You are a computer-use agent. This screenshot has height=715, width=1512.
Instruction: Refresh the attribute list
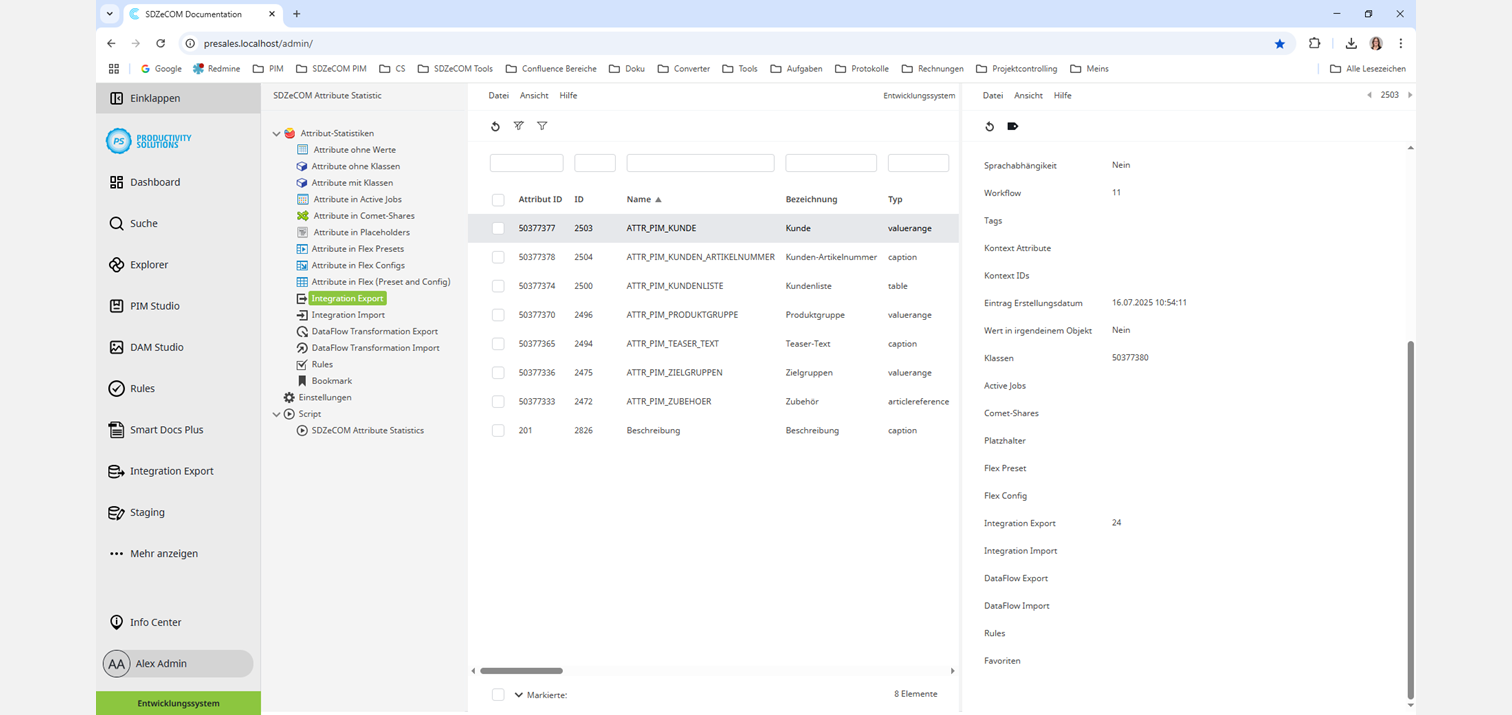point(495,126)
